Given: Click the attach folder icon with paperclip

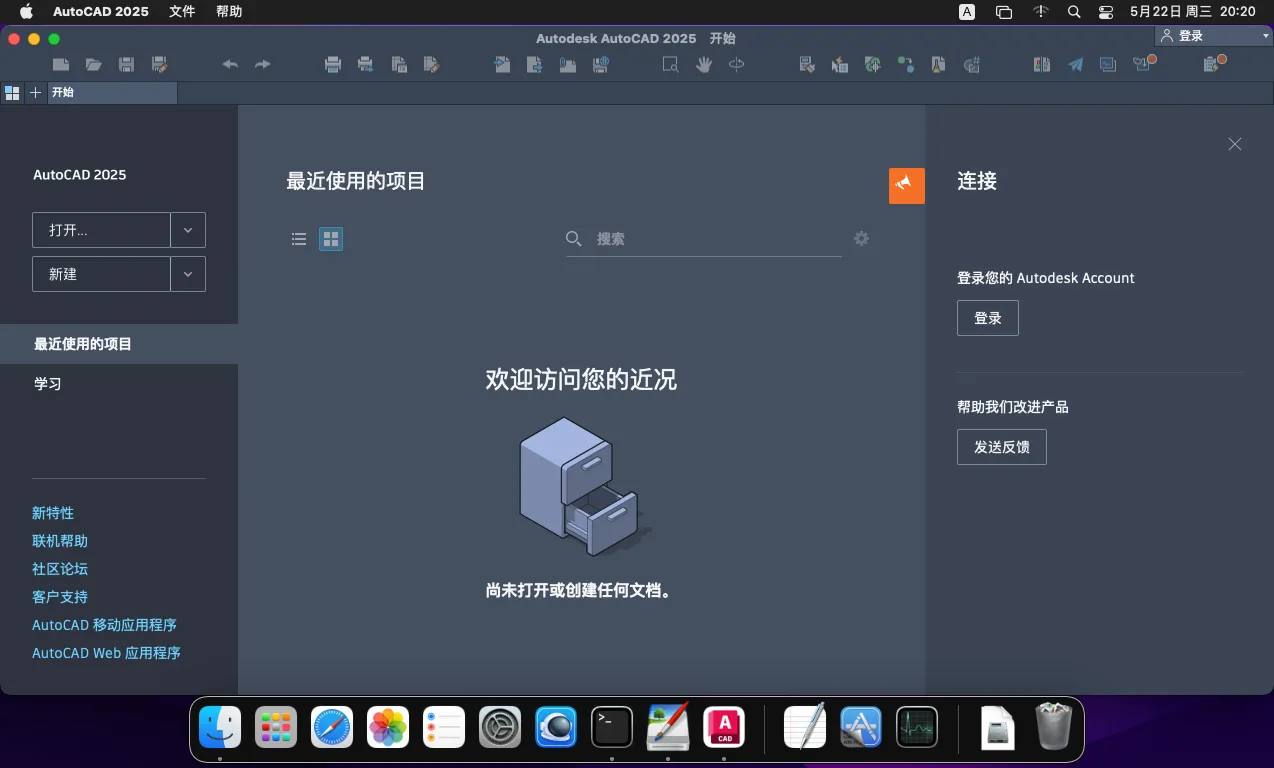Looking at the screenshot, I should pos(568,65).
